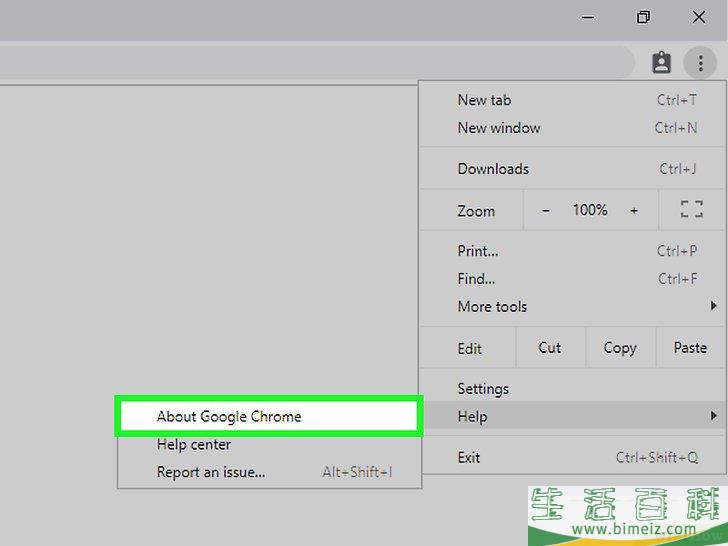The height and width of the screenshot is (546, 728).
Task: Open Help center submenu item
Action: pyautogui.click(x=269, y=444)
